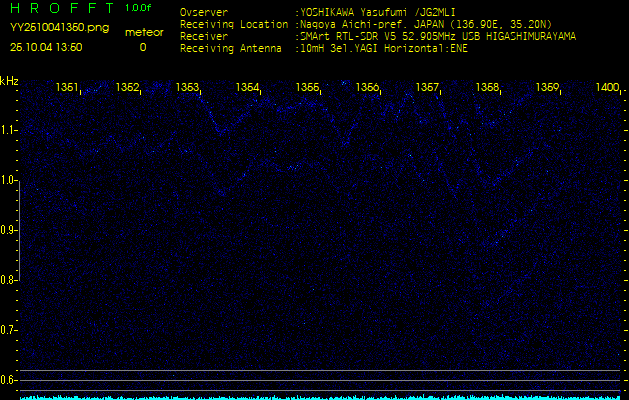Click the 25.10.04 13:50 timestamp

tap(46, 47)
